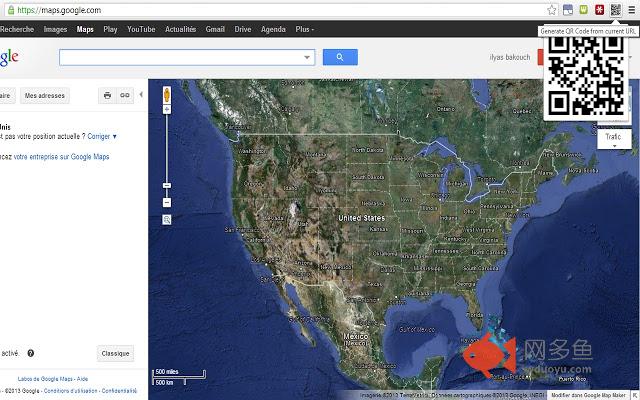Viewport: 640px width, 400px height.
Task: Select the Street View pegman icon
Action: 167,95
